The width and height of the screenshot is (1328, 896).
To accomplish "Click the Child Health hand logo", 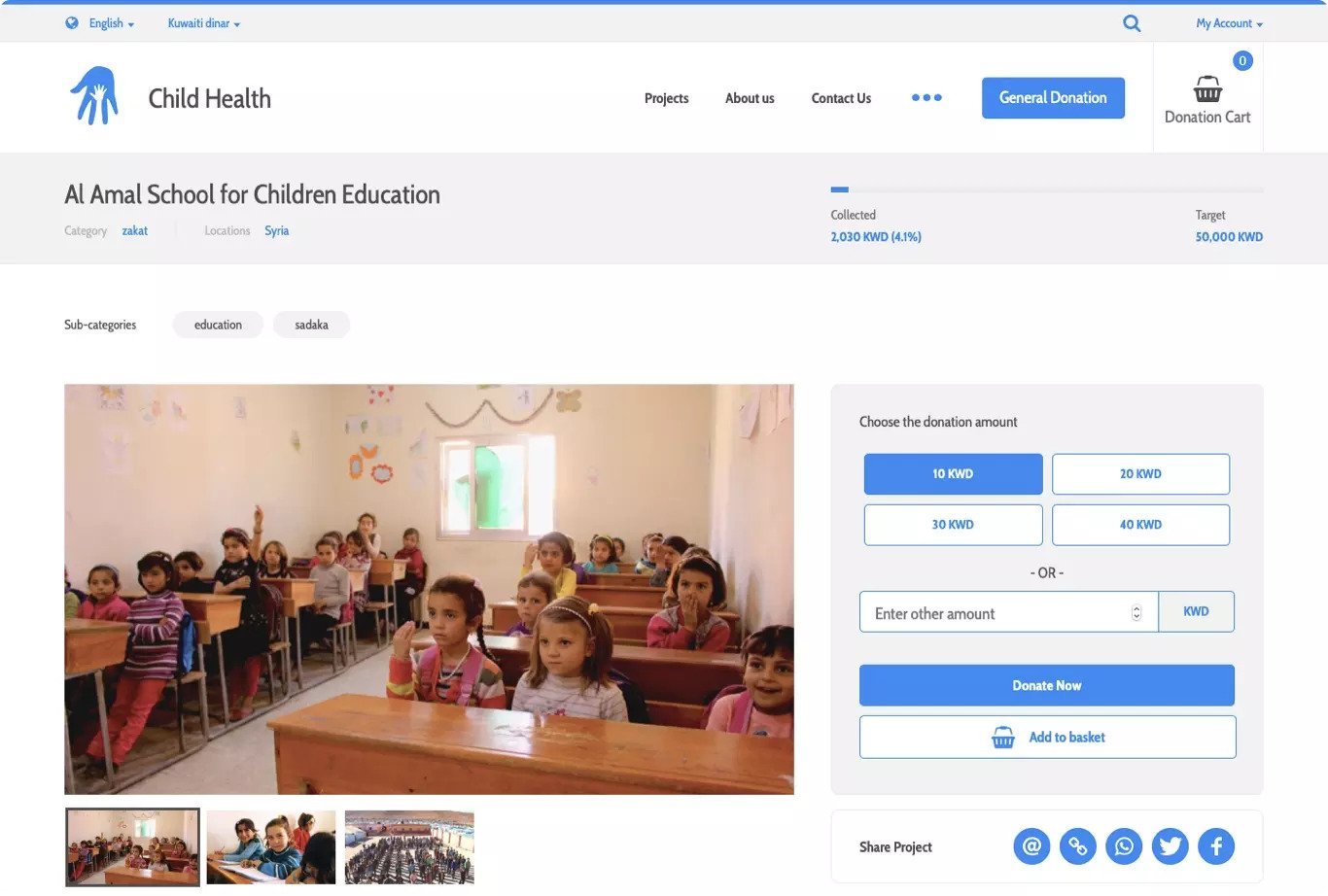I will click(94, 95).
